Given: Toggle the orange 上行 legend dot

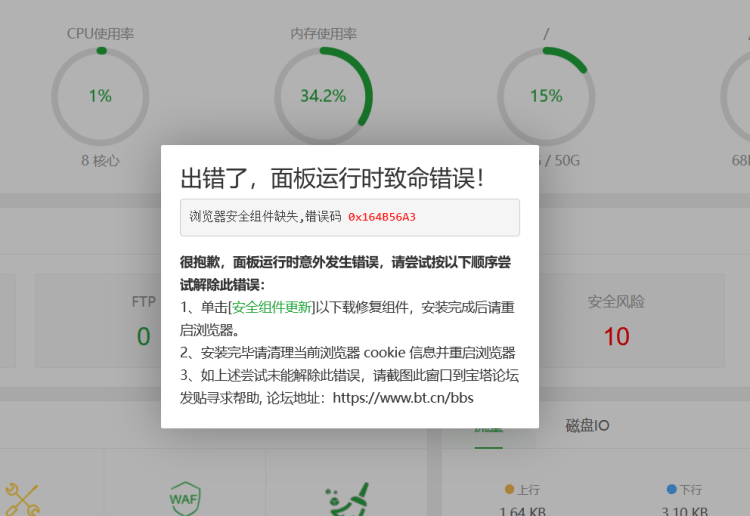Looking at the screenshot, I should pos(509,489).
